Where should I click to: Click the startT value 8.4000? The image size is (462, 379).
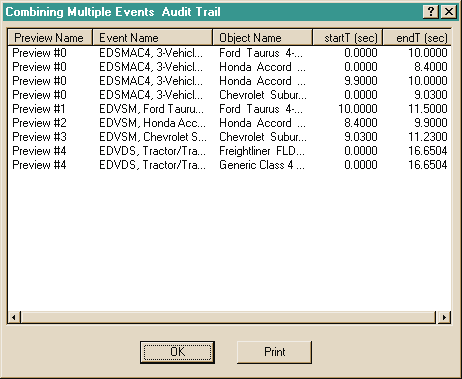[361, 123]
